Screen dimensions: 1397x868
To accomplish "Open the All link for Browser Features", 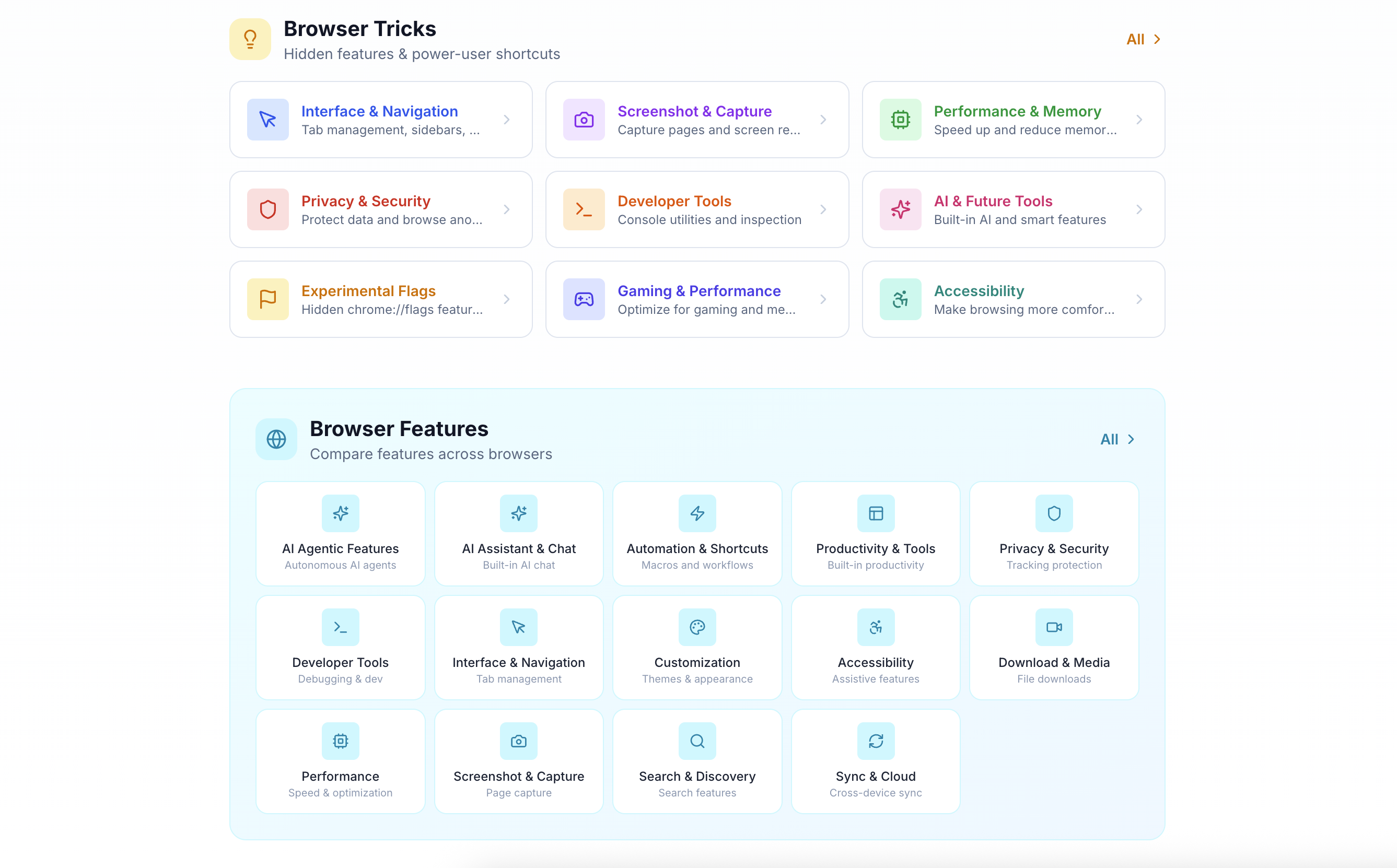I will [x=1117, y=439].
